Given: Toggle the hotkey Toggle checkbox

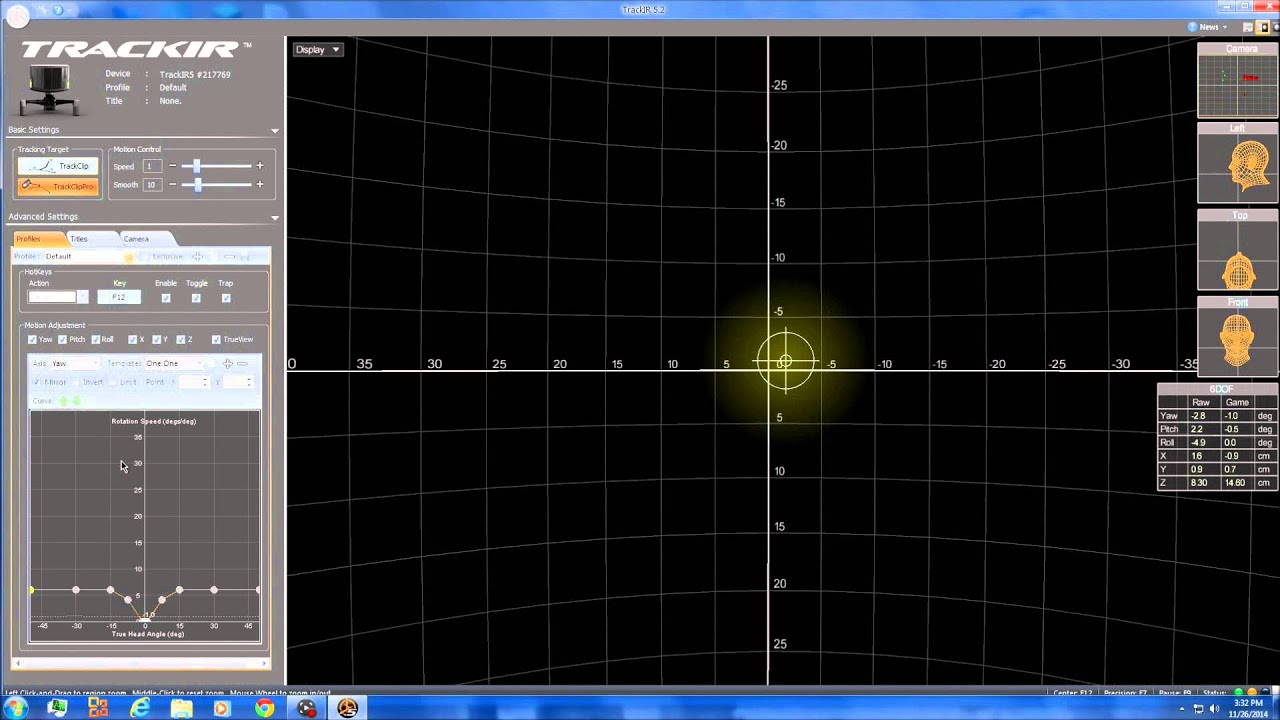Looking at the screenshot, I should 196,298.
